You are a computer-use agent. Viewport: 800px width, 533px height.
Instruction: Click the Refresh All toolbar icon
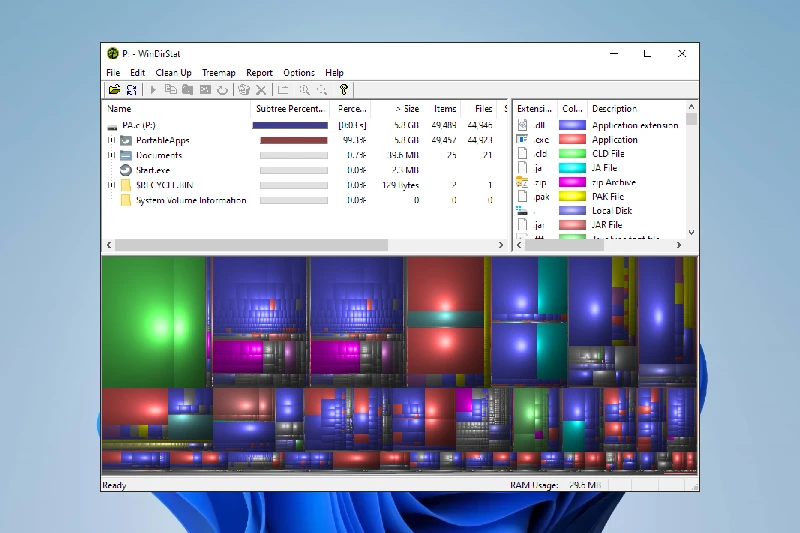pos(131,90)
